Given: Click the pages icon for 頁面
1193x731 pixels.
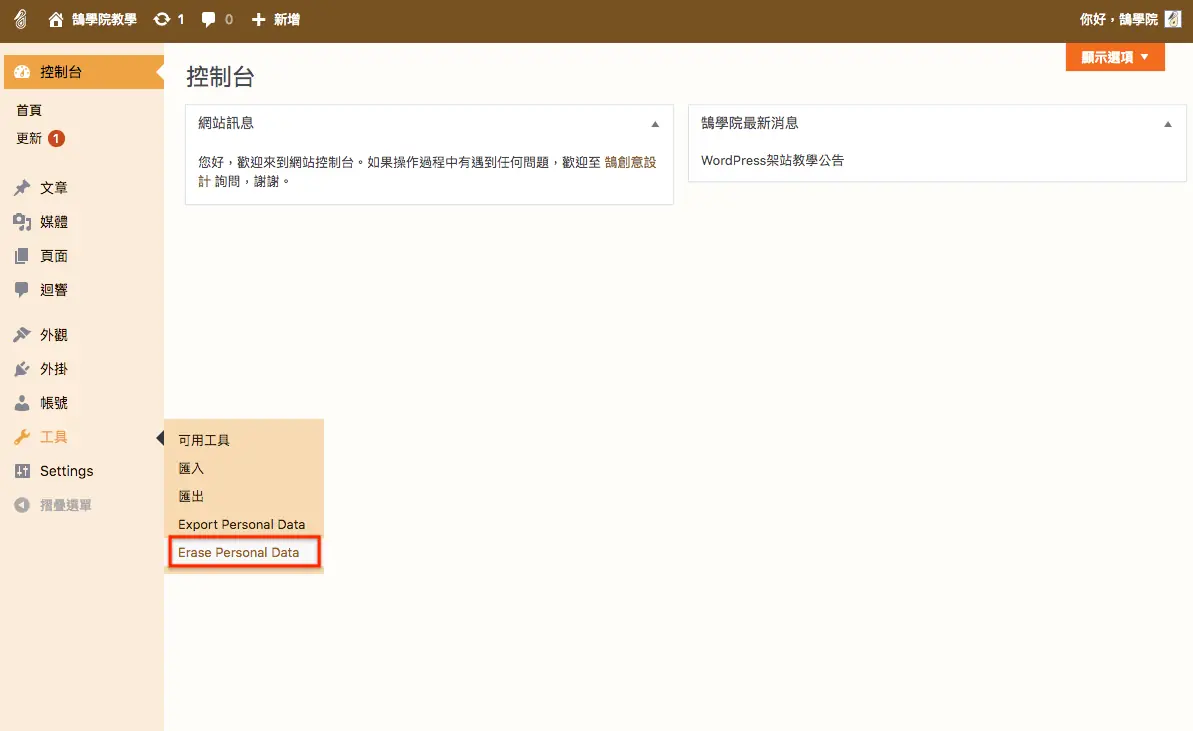Looking at the screenshot, I should [22, 256].
